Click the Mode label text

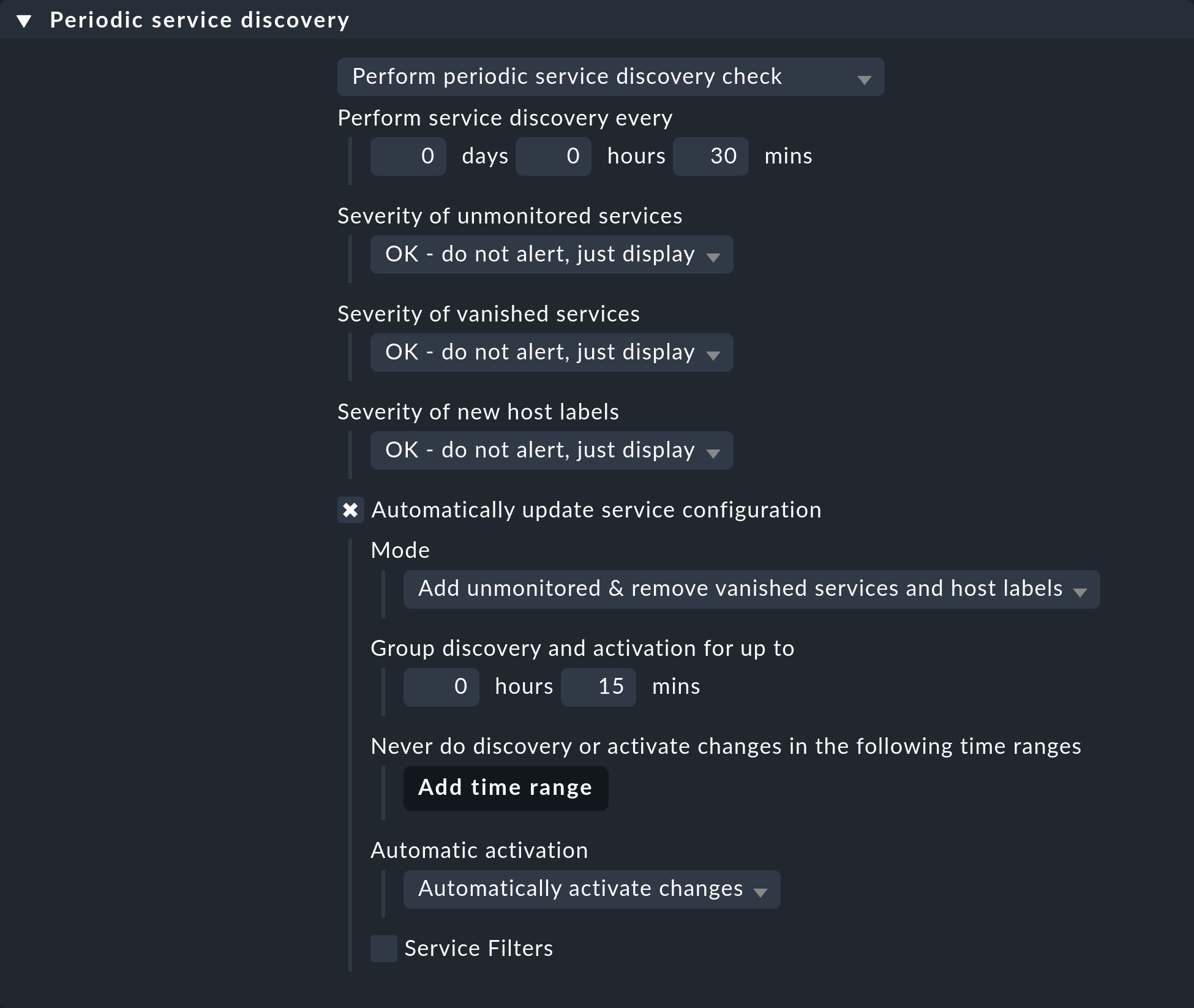coord(400,551)
